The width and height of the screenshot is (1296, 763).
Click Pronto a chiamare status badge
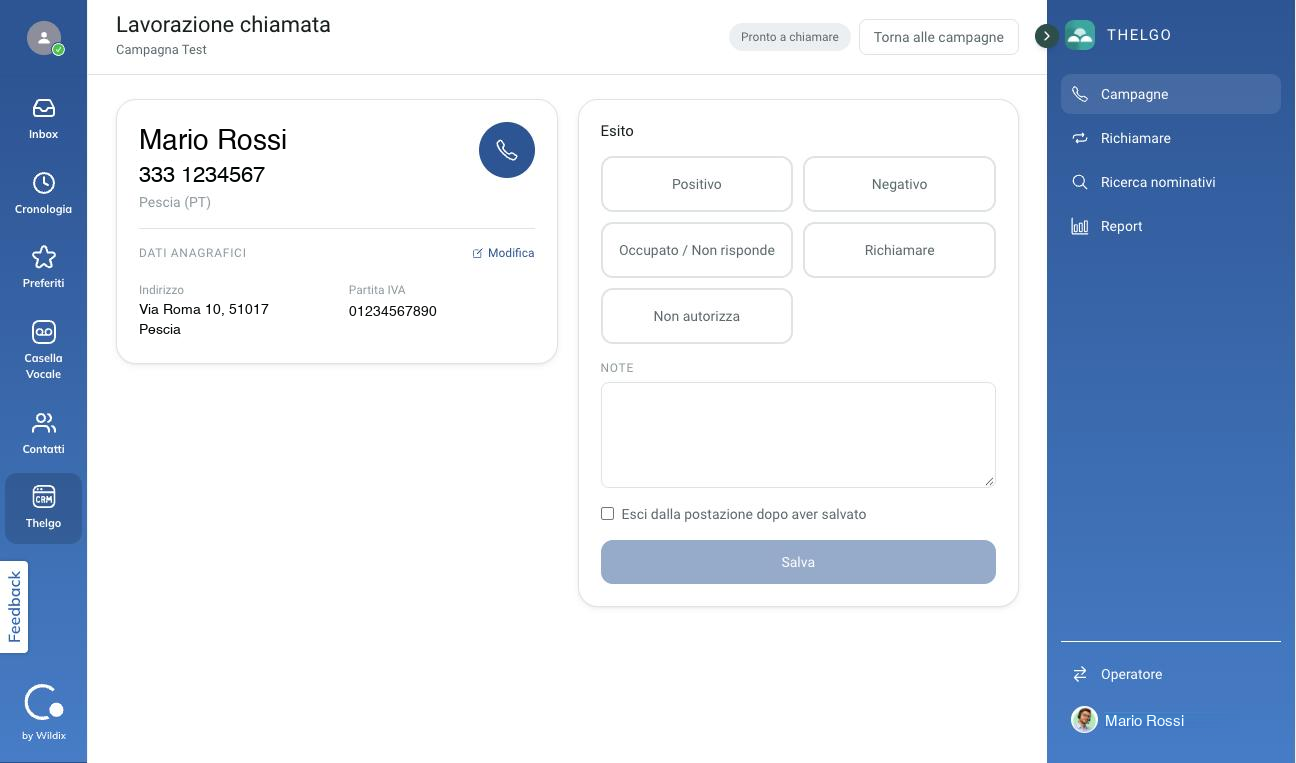point(790,37)
